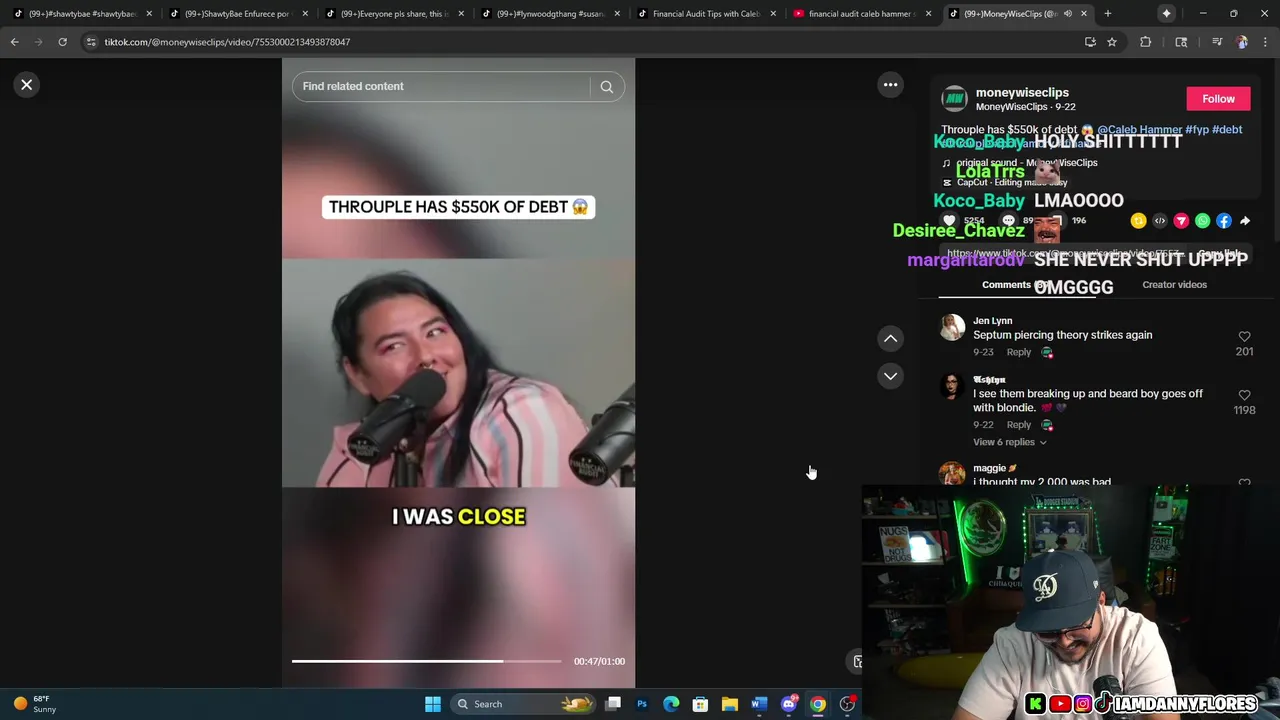
Task: Open Chrome profile avatar
Action: point(1242,42)
